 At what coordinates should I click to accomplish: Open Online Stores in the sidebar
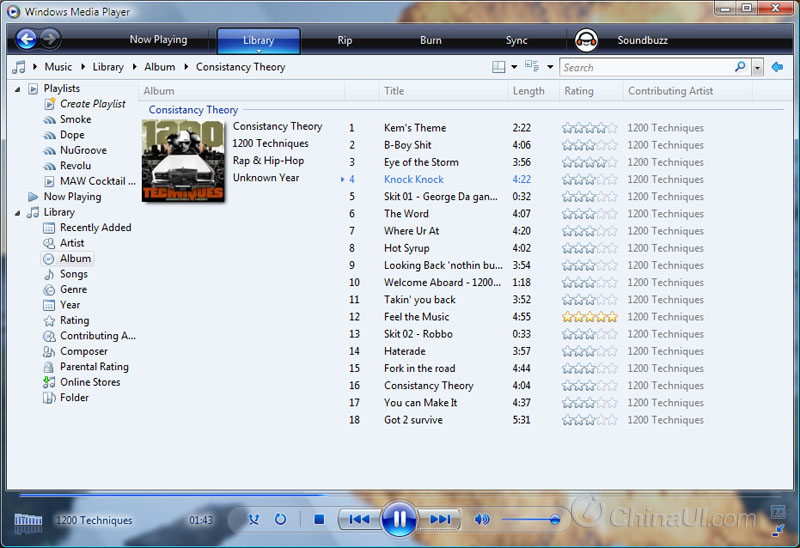[x=90, y=382]
